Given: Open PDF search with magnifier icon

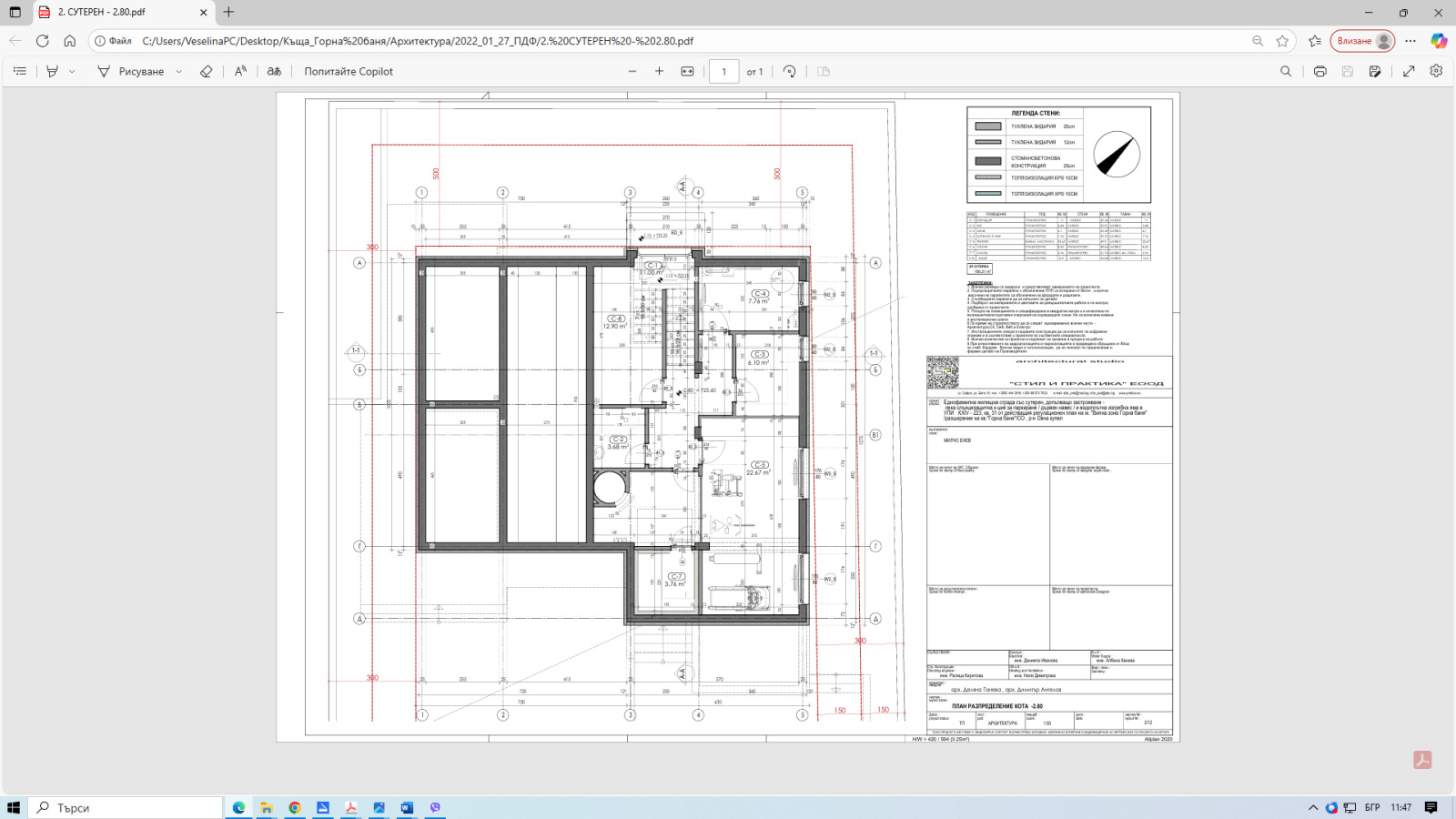Looking at the screenshot, I should (1286, 71).
